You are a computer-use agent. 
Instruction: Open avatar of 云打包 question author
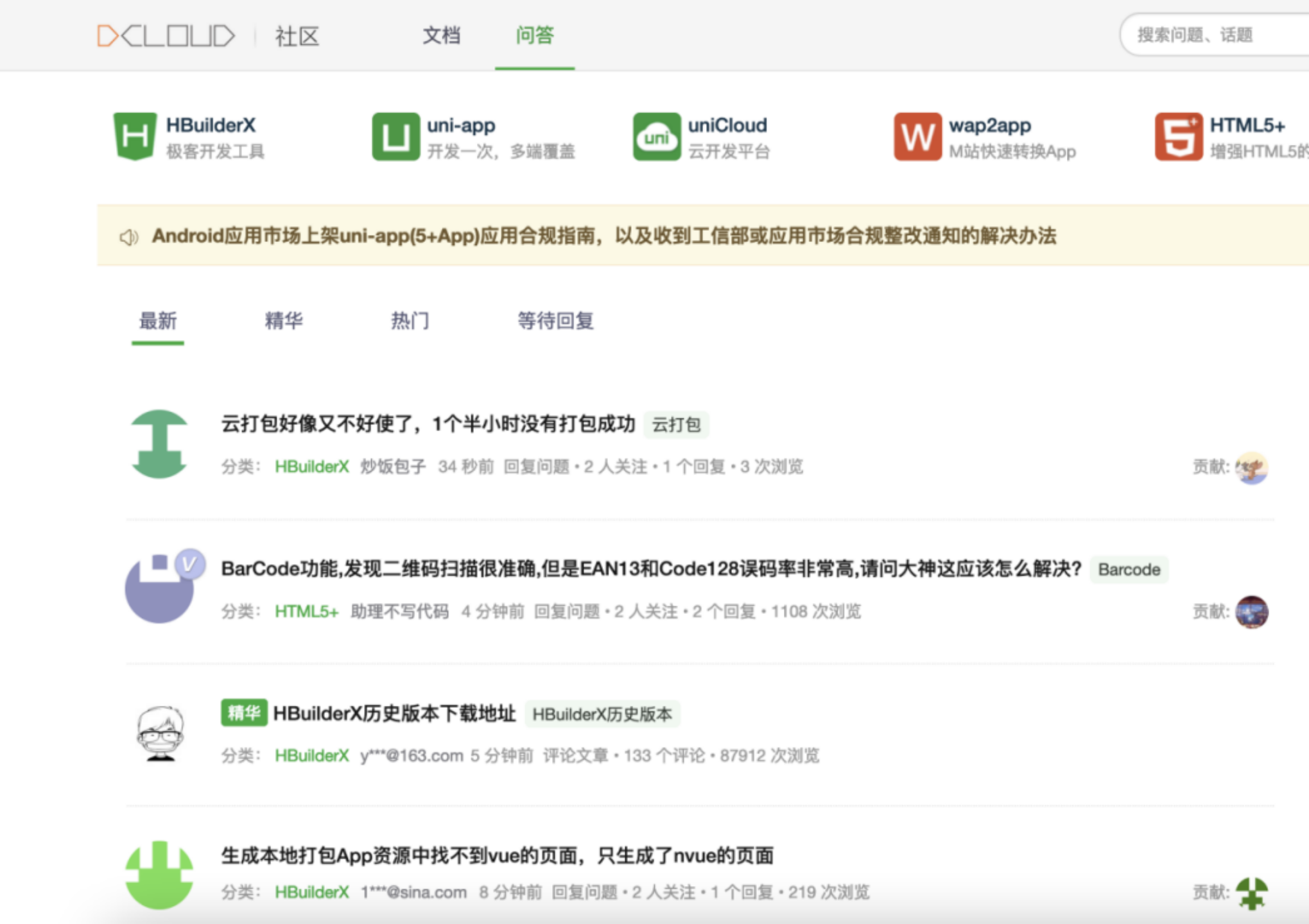pos(159,444)
